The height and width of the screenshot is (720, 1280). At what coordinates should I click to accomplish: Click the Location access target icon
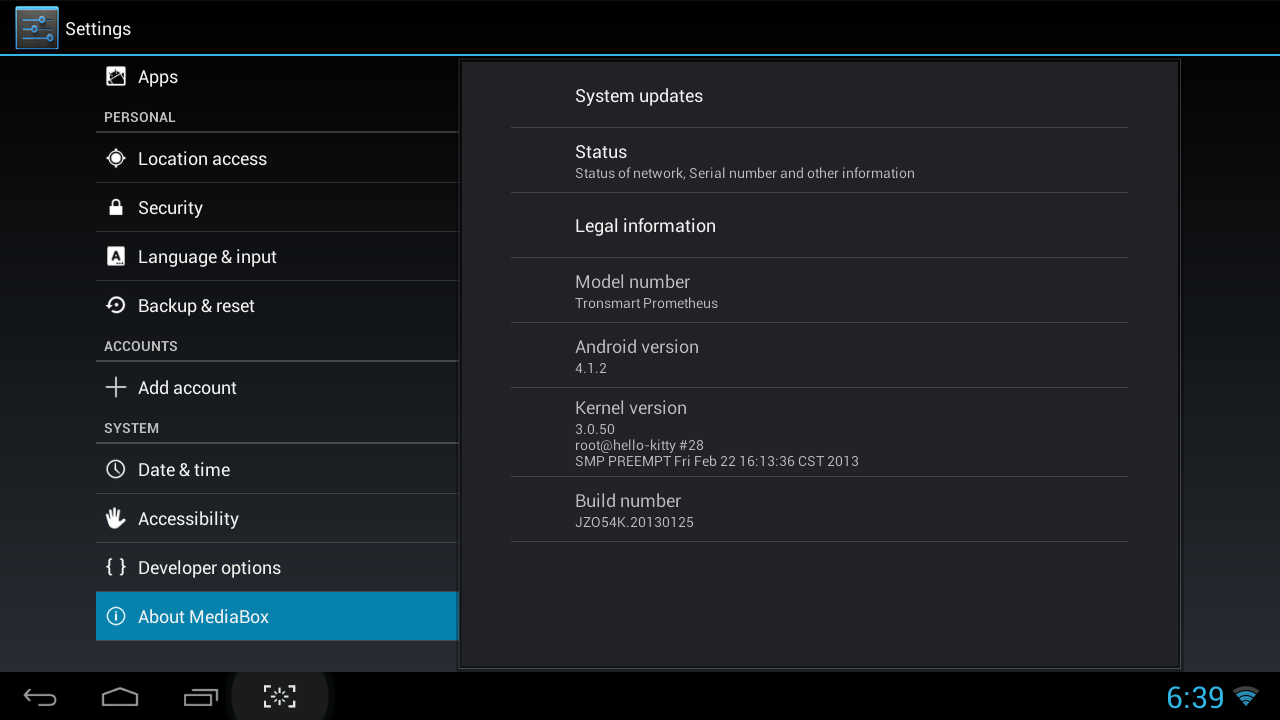click(x=116, y=158)
